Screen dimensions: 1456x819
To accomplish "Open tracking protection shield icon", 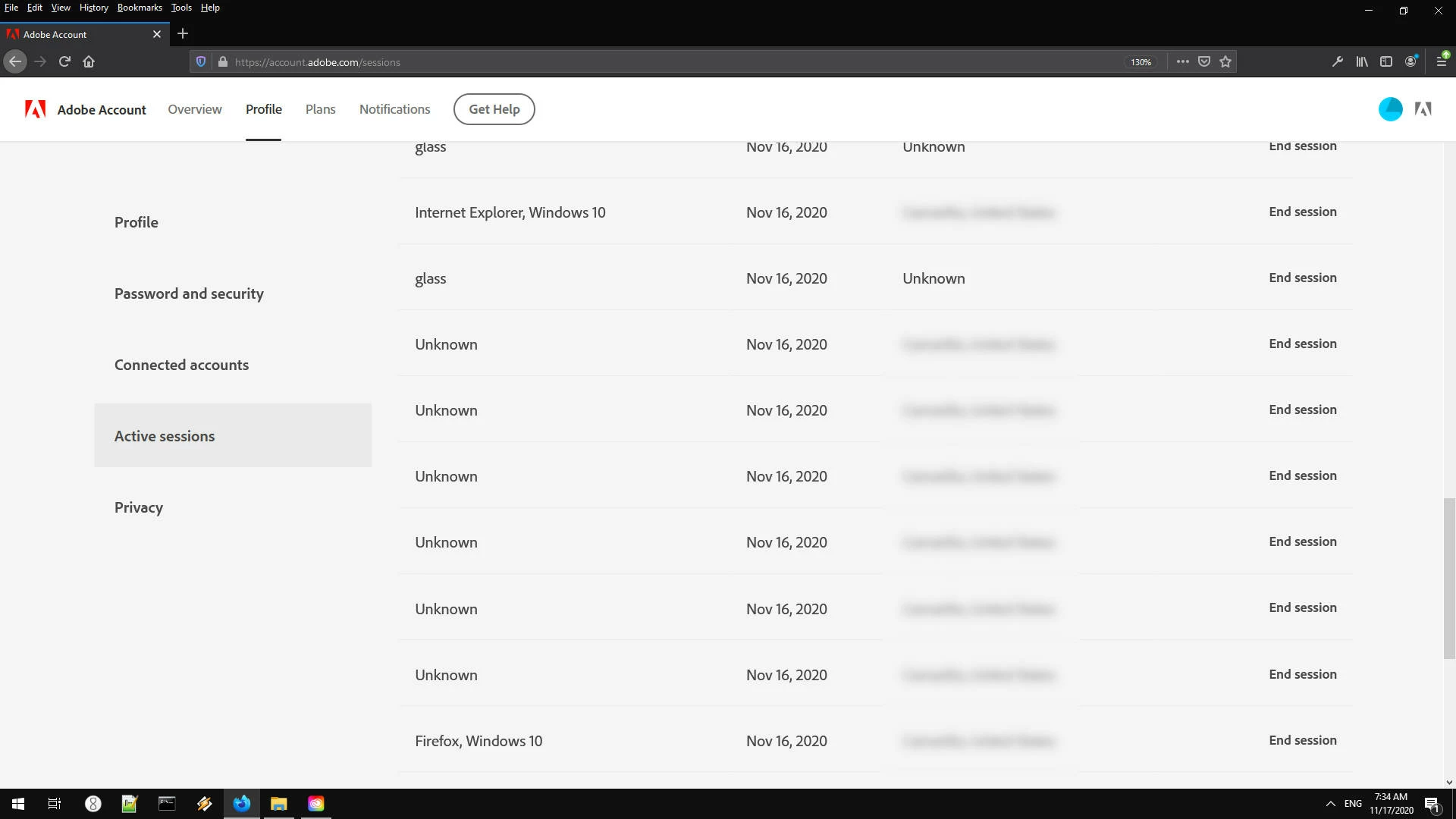I will [x=201, y=62].
